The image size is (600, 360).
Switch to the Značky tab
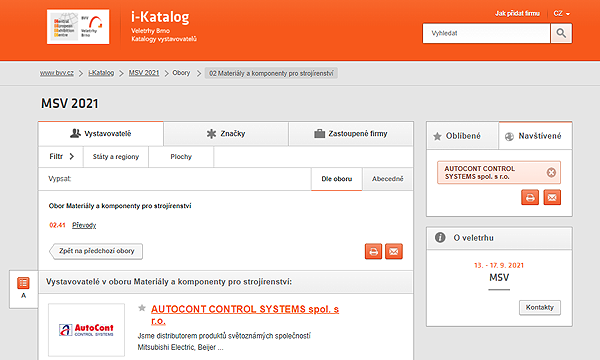(226, 134)
